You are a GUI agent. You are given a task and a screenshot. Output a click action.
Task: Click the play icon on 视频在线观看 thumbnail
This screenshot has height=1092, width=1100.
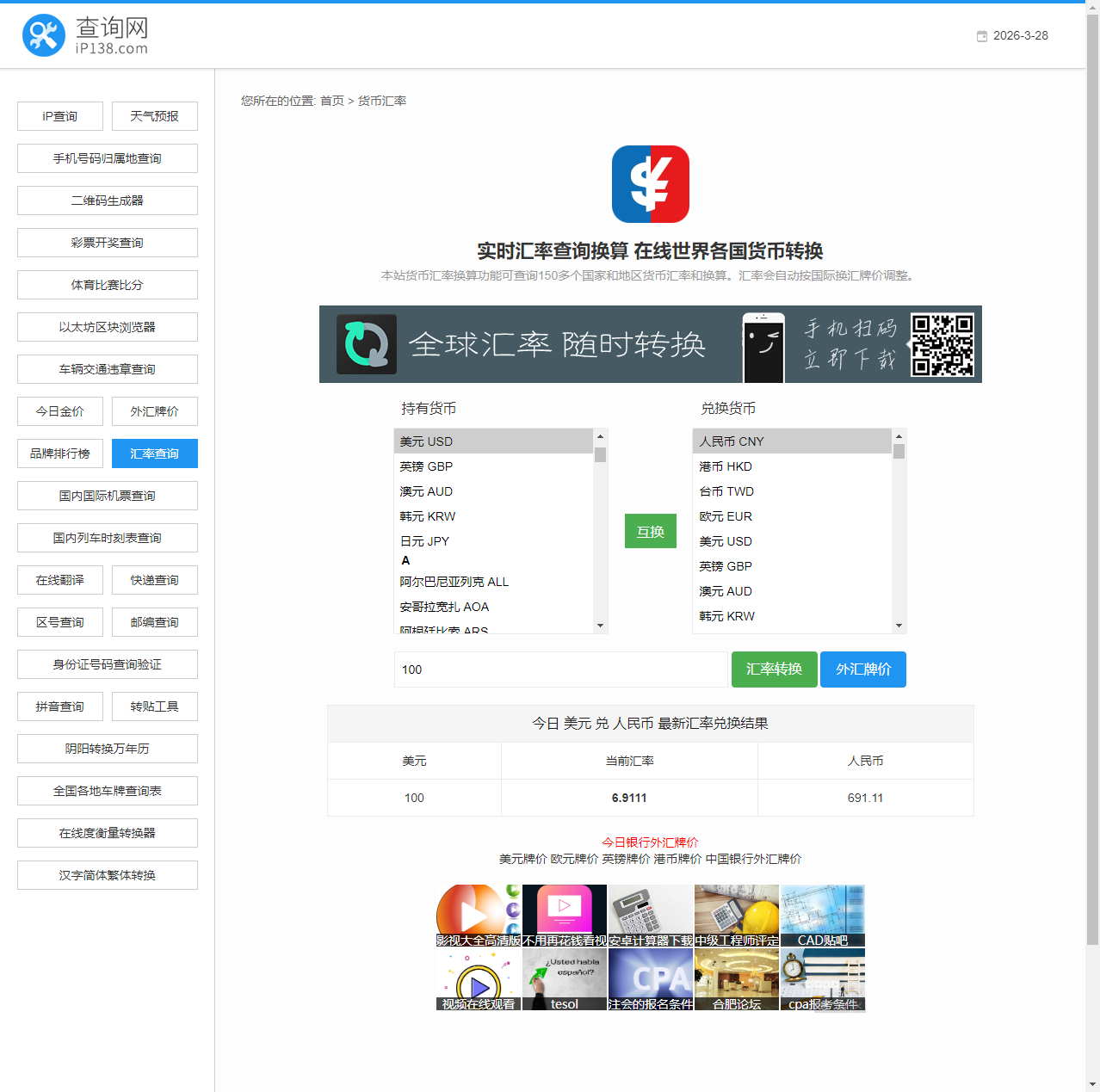pos(478,984)
